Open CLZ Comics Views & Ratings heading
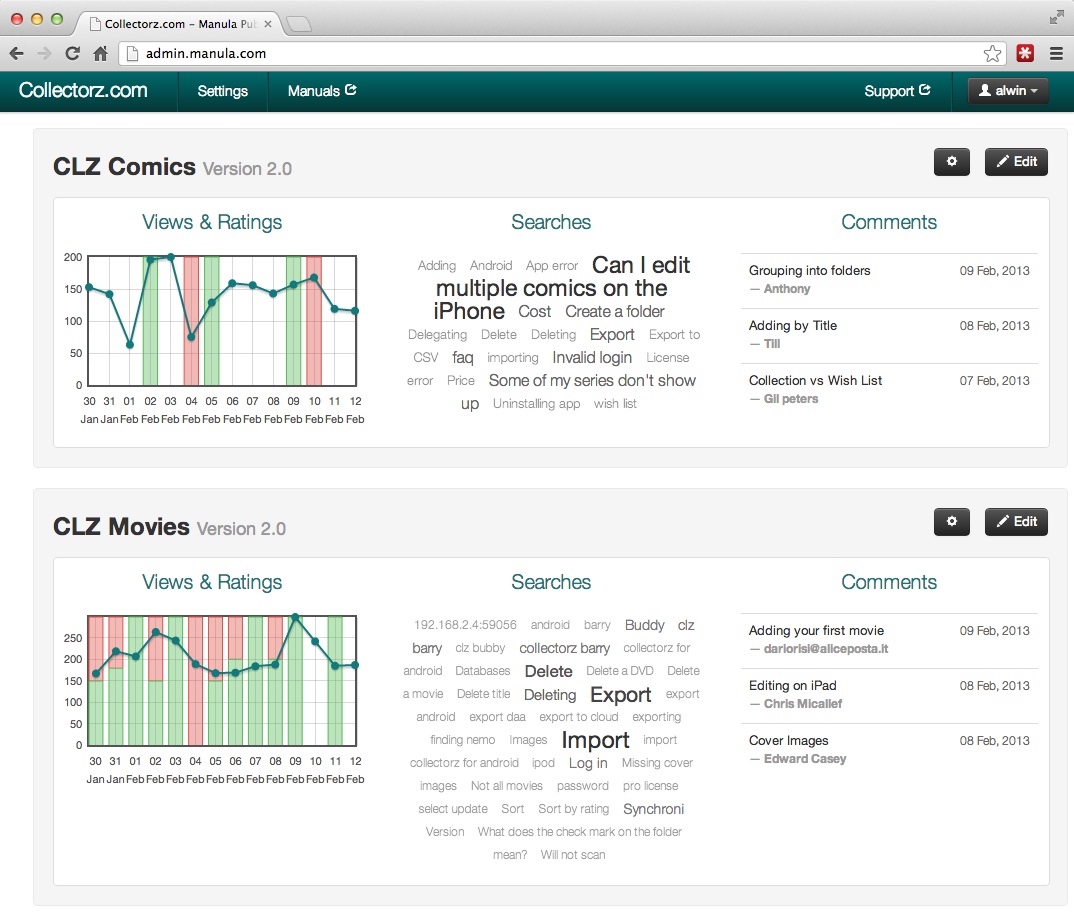The image size is (1074, 913). pos(212,222)
